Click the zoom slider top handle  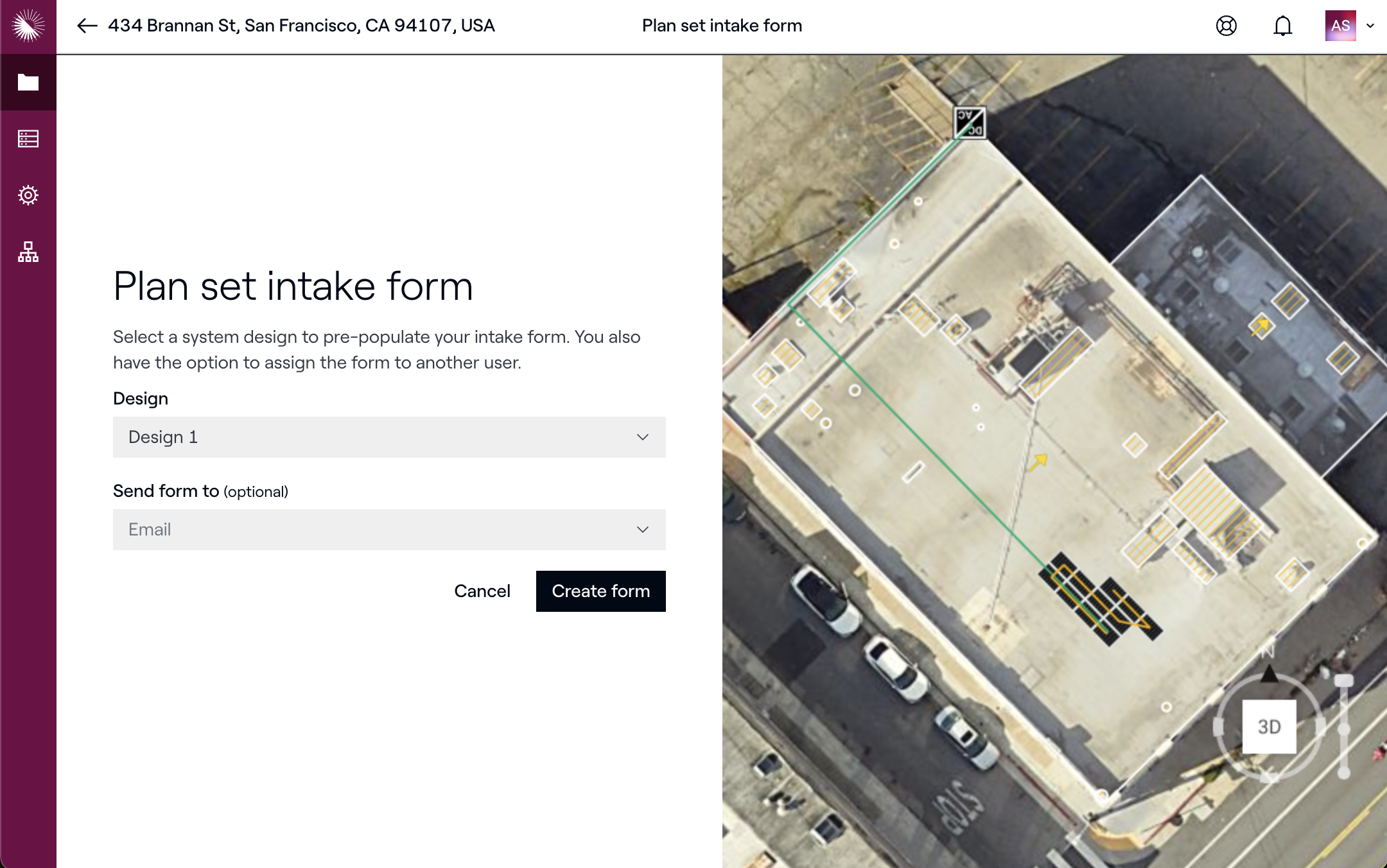point(1343,681)
